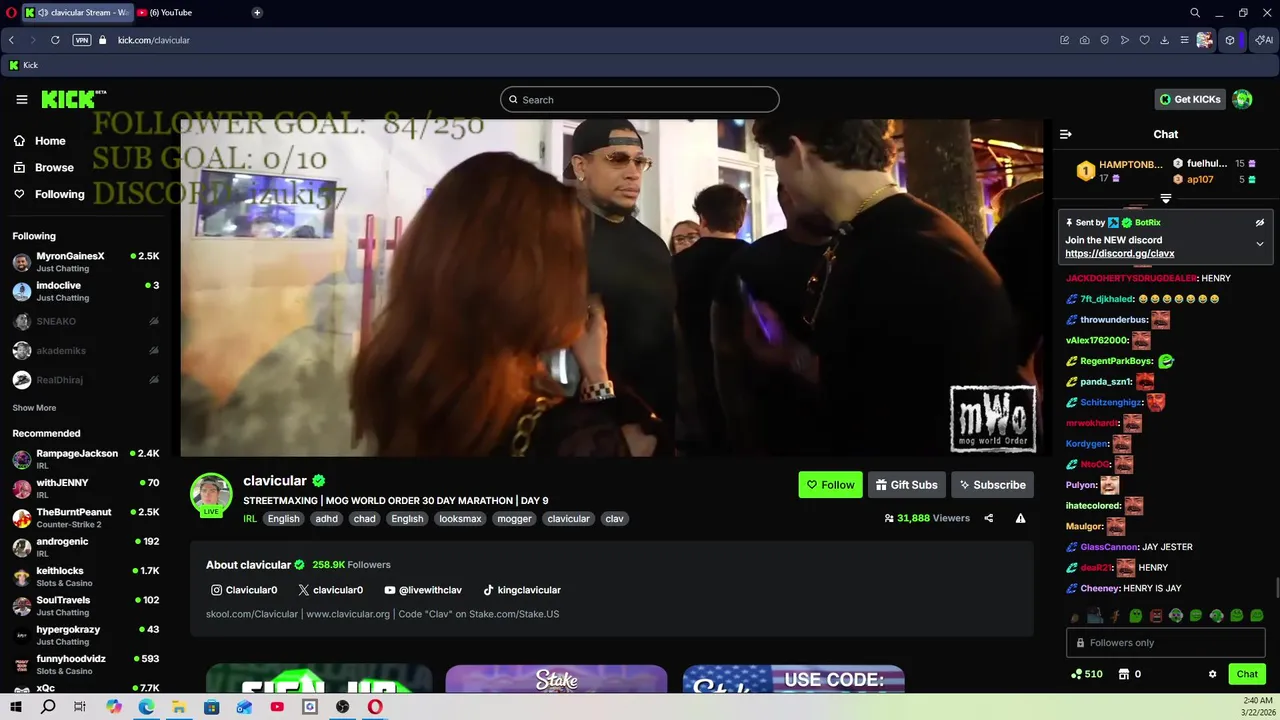Open a new browser tab
The image size is (1280, 720).
click(x=257, y=13)
